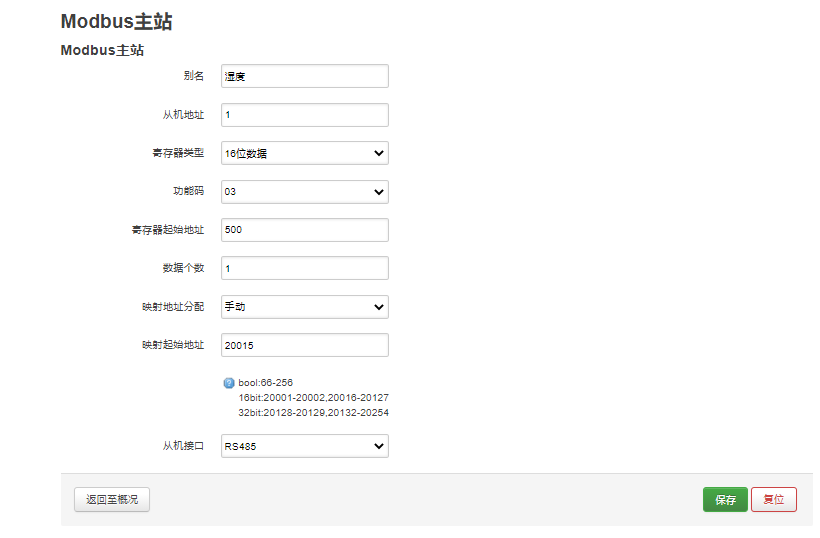Image resolution: width=820 pixels, height=538 pixels.
Task: Open the 映射地址分配 dropdown showing 手动
Action: [x=304, y=307]
